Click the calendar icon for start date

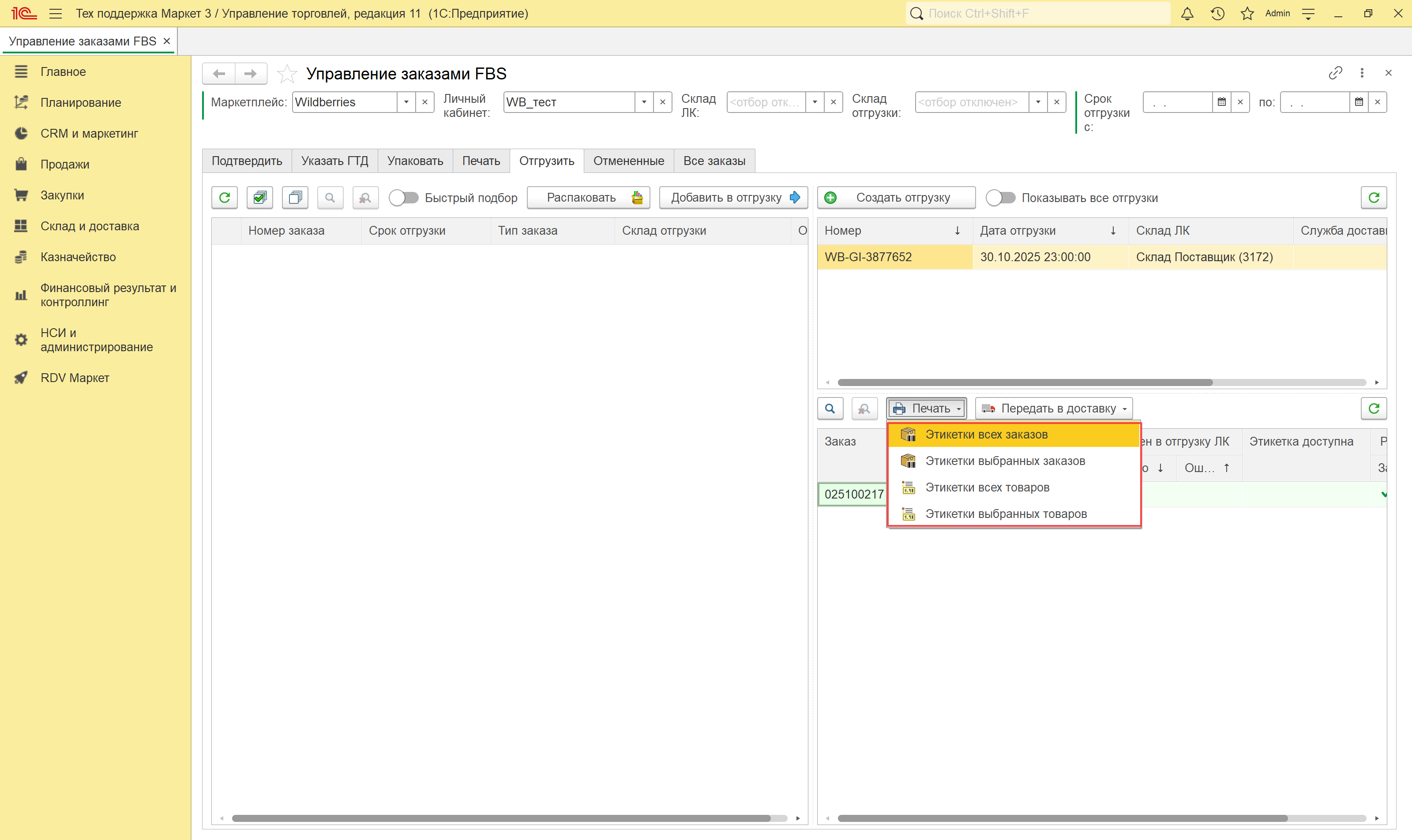[x=1221, y=102]
